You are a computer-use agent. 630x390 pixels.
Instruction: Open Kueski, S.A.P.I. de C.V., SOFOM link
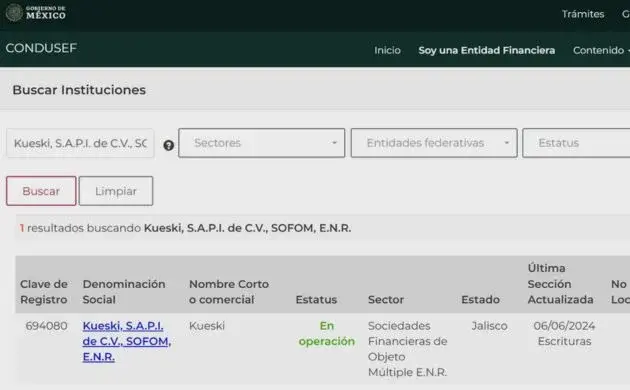pyautogui.click(x=127, y=341)
